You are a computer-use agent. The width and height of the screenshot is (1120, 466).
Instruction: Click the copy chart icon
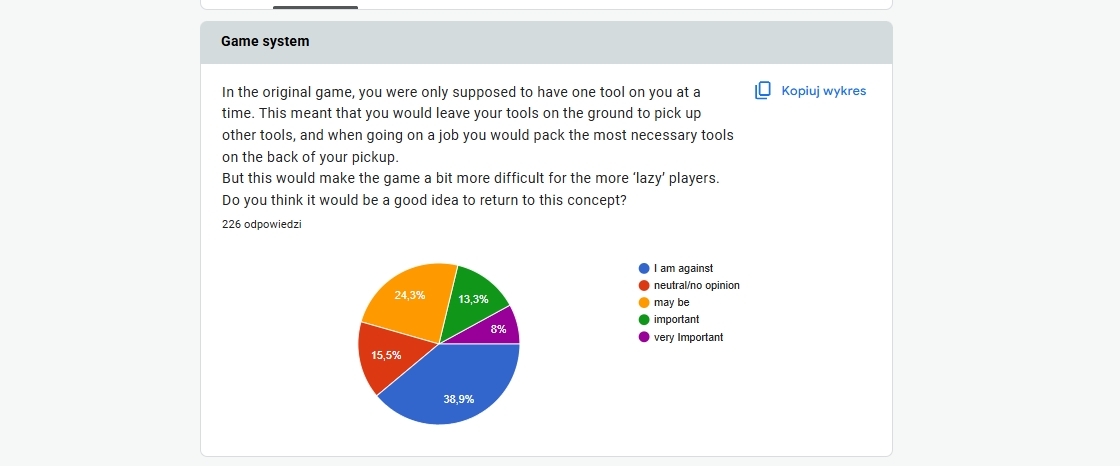pyautogui.click(x=763, y=91)
